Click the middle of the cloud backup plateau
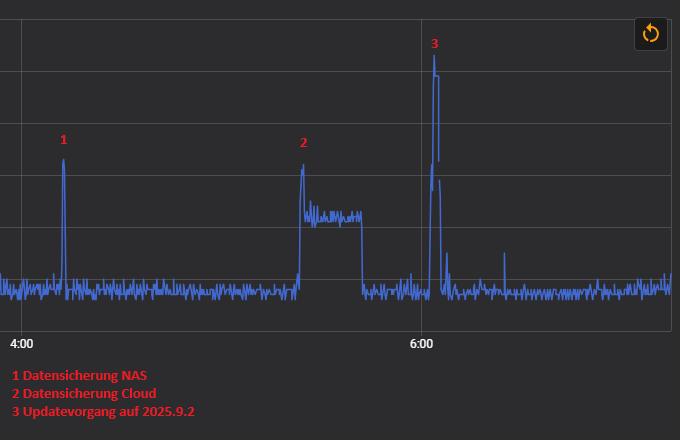680x440 pixels. 333,217
